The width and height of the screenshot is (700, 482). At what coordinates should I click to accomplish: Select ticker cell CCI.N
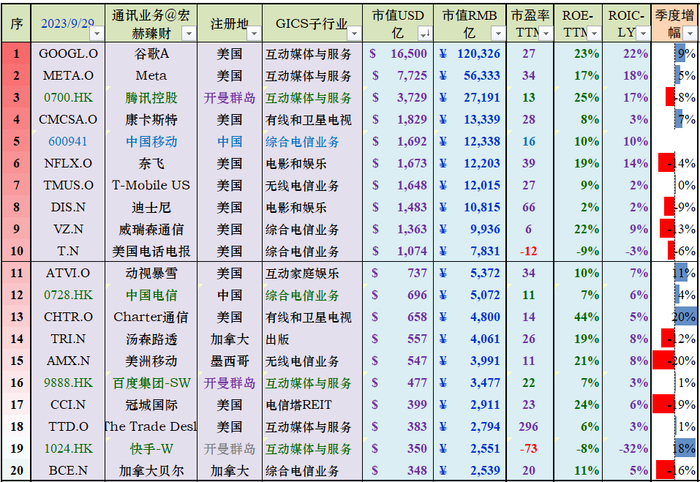coord(68,404)
